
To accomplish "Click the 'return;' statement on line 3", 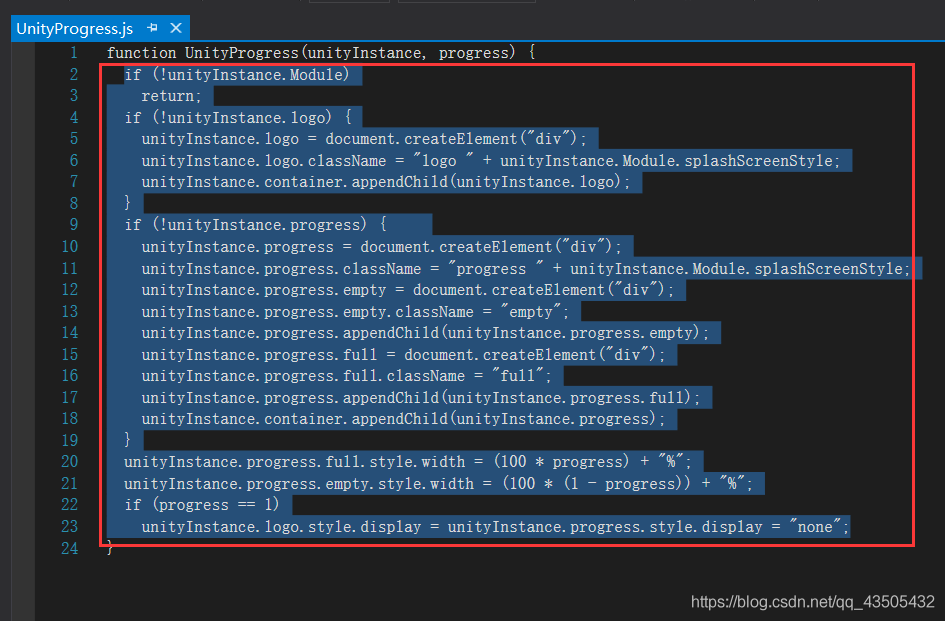I will point(171,96).
